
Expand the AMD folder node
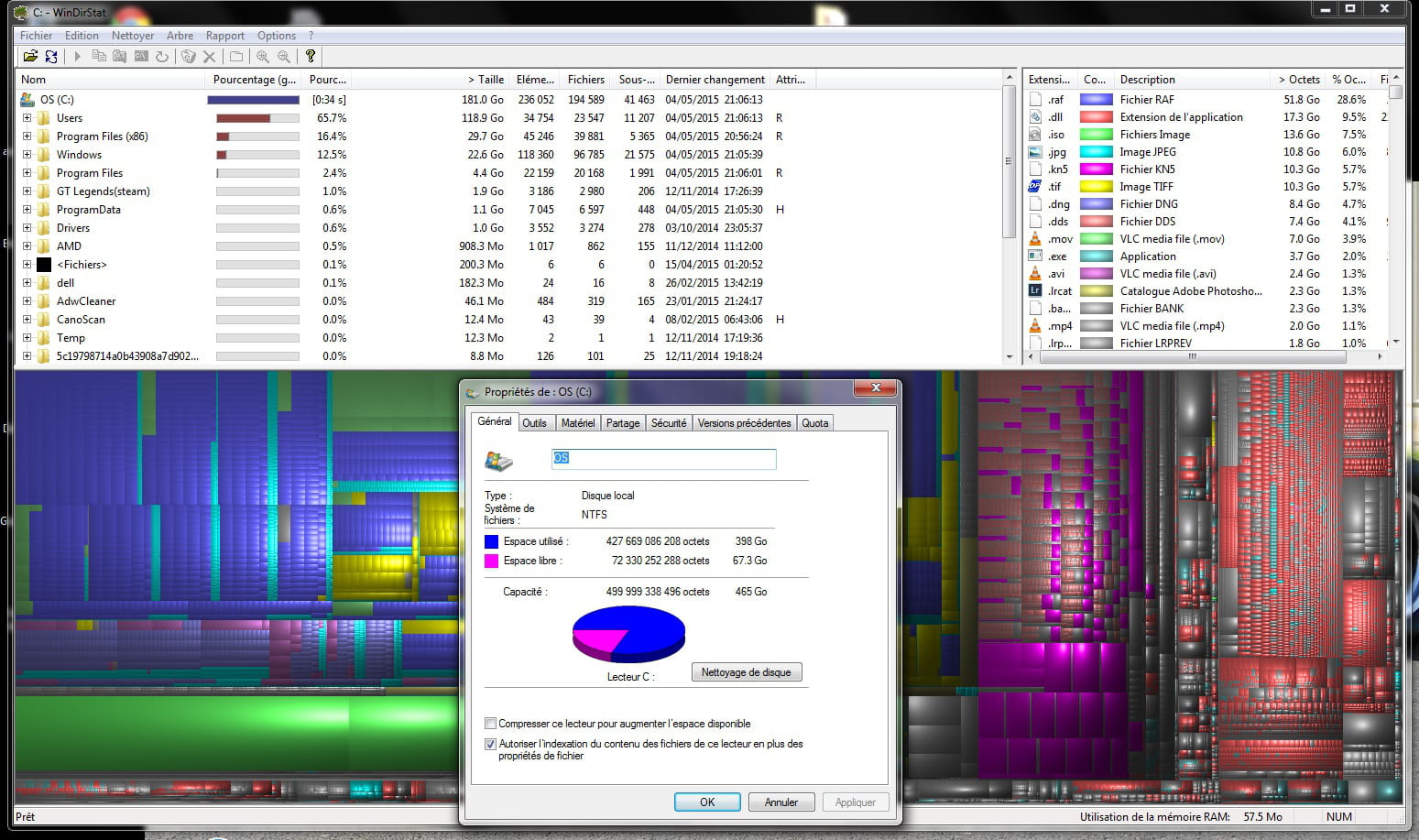[x=27, y=245]
